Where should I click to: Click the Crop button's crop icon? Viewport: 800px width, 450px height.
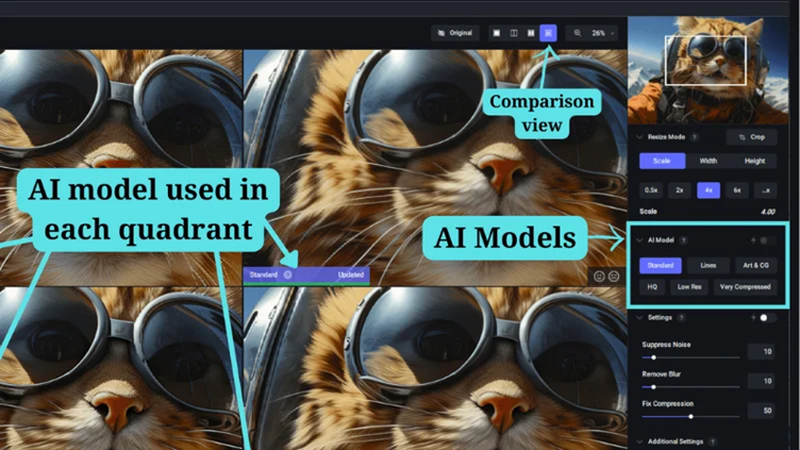click(x=742, y=137)
